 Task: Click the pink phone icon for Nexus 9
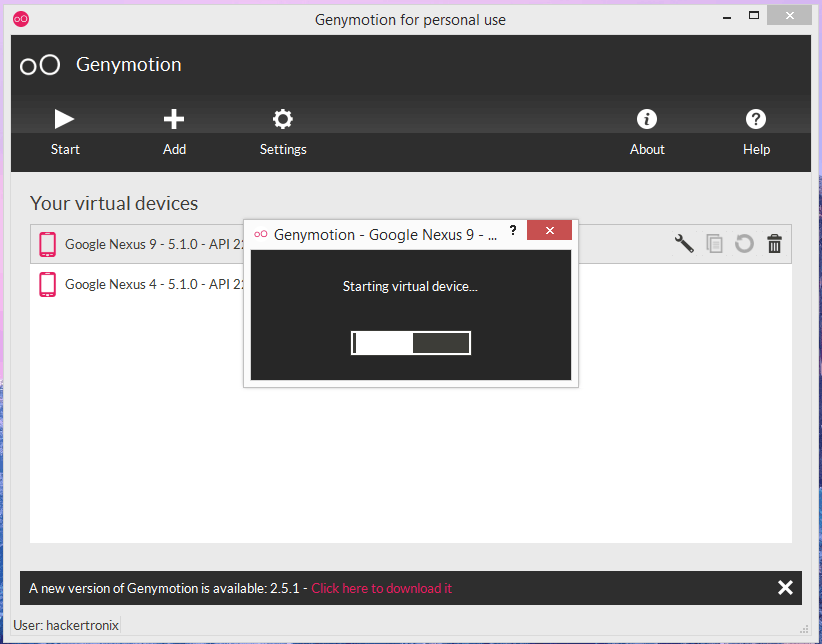(x=47, y=244)
